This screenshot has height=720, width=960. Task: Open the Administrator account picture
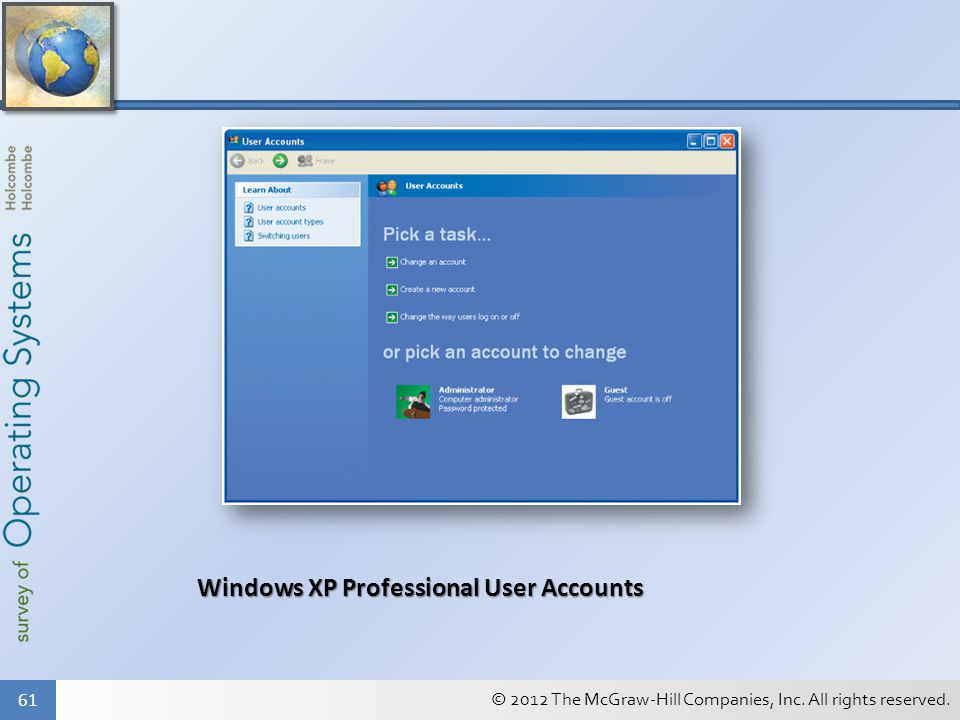click(x=413, y=402)
